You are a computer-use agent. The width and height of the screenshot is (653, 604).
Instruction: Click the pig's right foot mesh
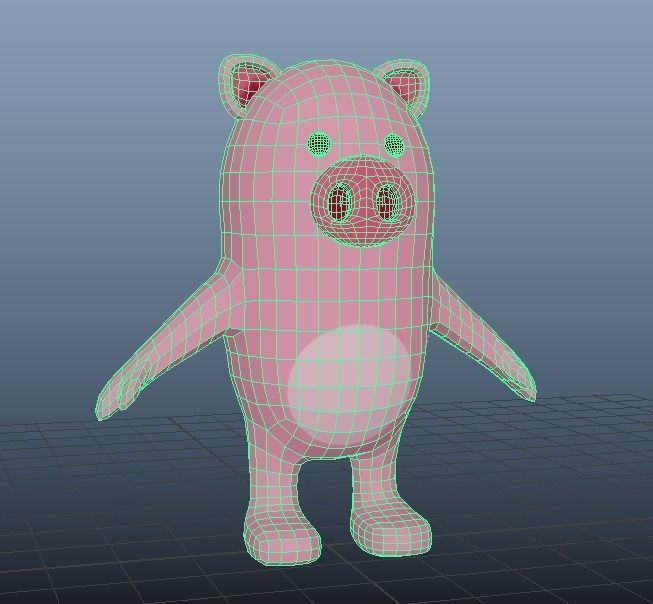(389, 531)
